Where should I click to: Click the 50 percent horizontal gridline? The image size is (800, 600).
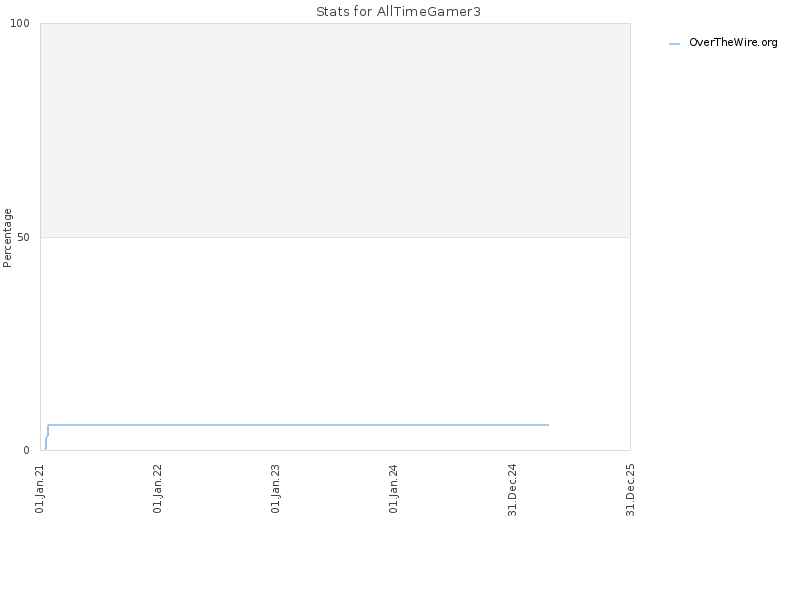click(x=335, y=237)
